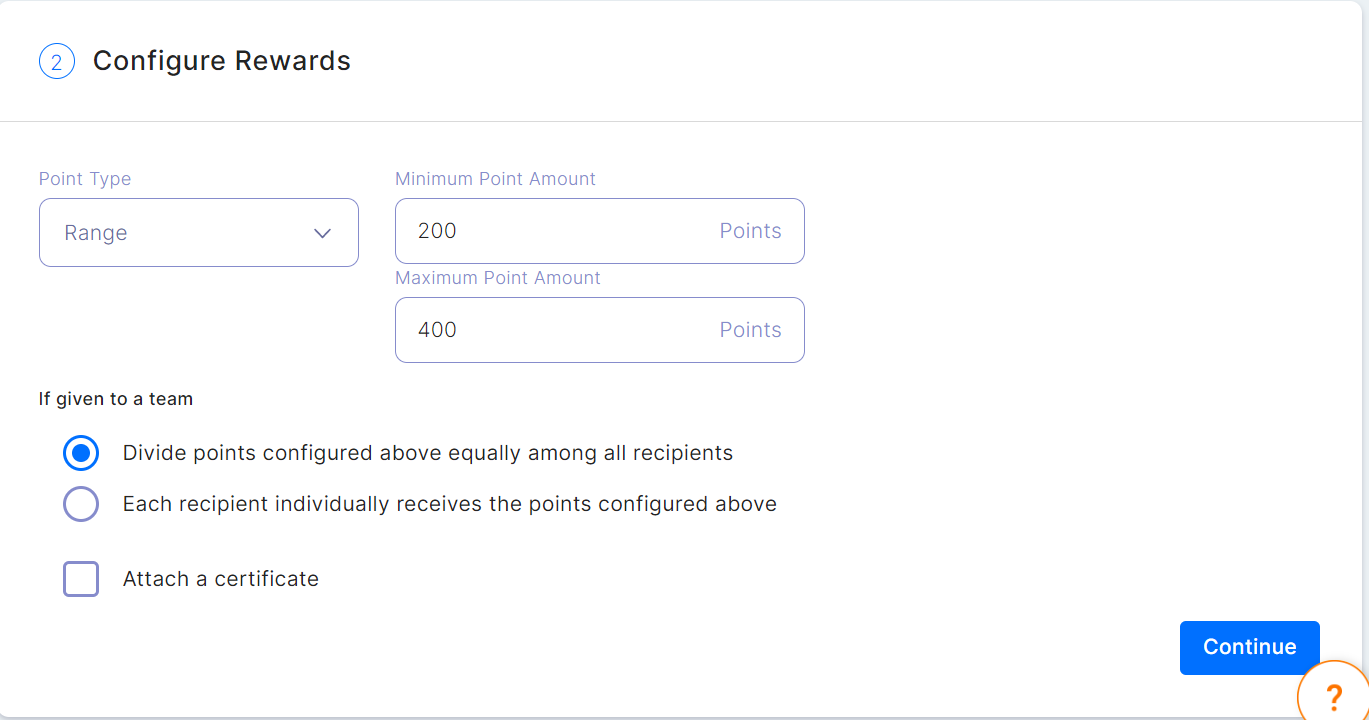
Task: Focus the Maximum Point Amount field with 400
Action: 600,330
